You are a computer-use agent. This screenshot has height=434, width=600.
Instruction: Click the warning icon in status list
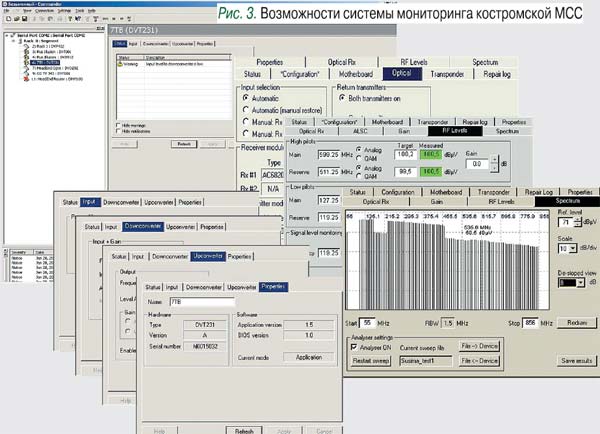click(121, 64)
